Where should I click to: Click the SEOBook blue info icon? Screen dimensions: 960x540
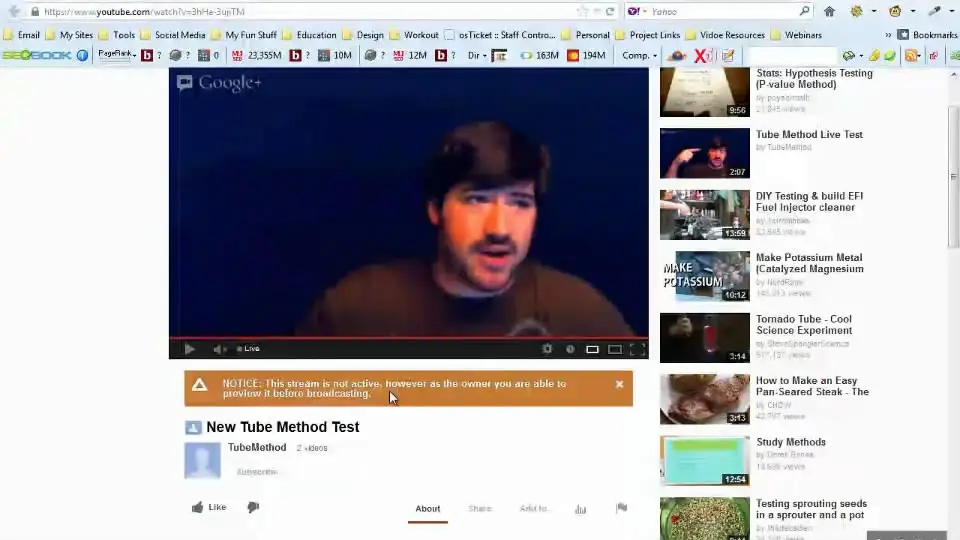[82, 55]
